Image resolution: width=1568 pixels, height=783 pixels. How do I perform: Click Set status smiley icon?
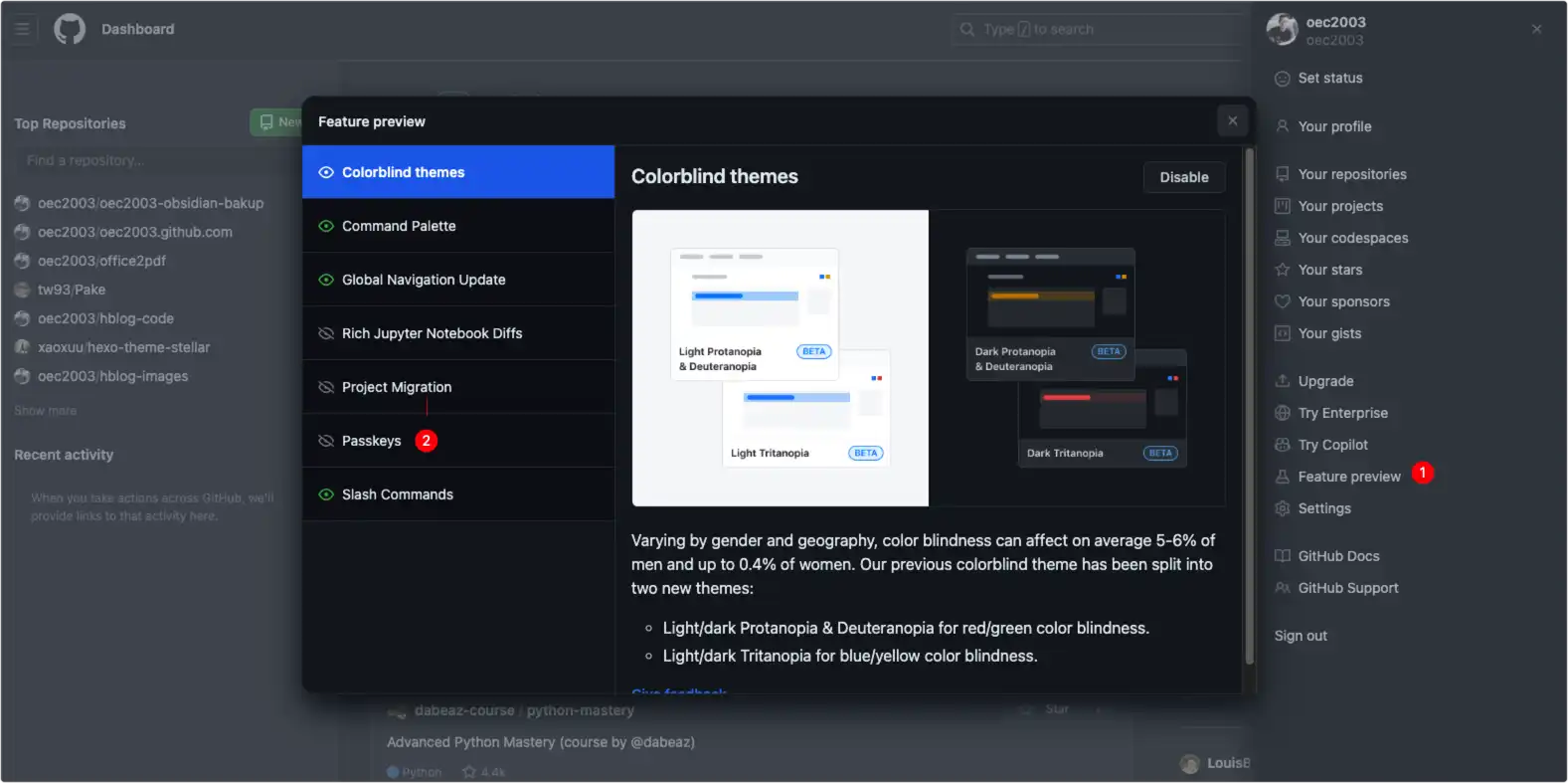[x=1283, y=79]
